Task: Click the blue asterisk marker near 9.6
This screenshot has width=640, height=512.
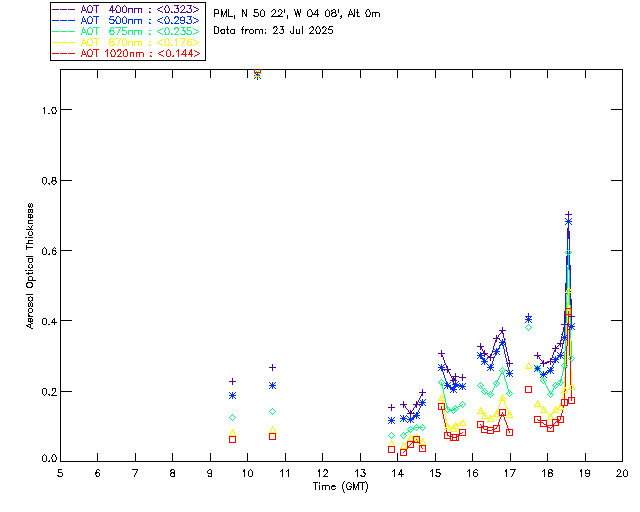Action: click(233, 396)
